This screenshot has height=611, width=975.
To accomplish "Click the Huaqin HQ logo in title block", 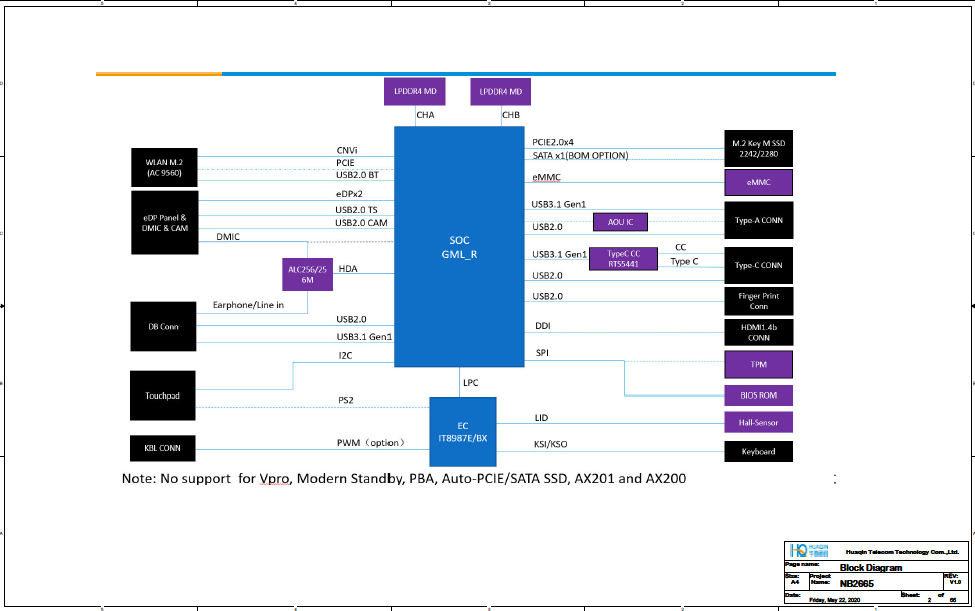I will [808, 551].
